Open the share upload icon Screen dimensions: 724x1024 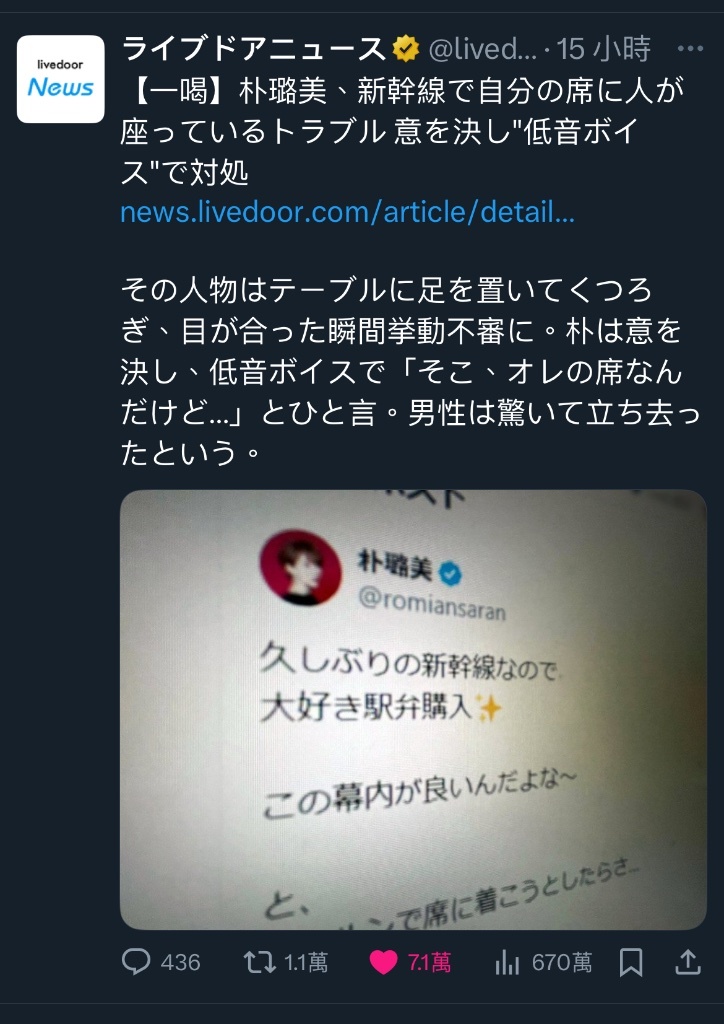coord(687,963)
